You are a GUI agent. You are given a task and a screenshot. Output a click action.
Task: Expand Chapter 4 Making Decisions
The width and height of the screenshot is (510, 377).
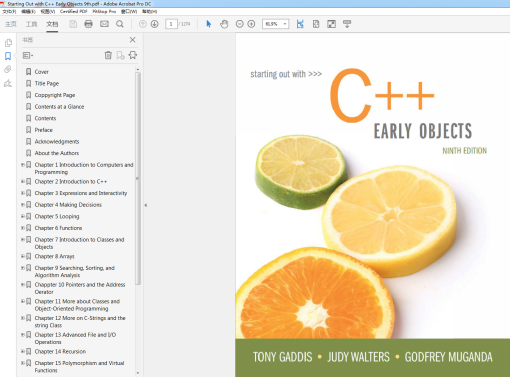[23, 205]
